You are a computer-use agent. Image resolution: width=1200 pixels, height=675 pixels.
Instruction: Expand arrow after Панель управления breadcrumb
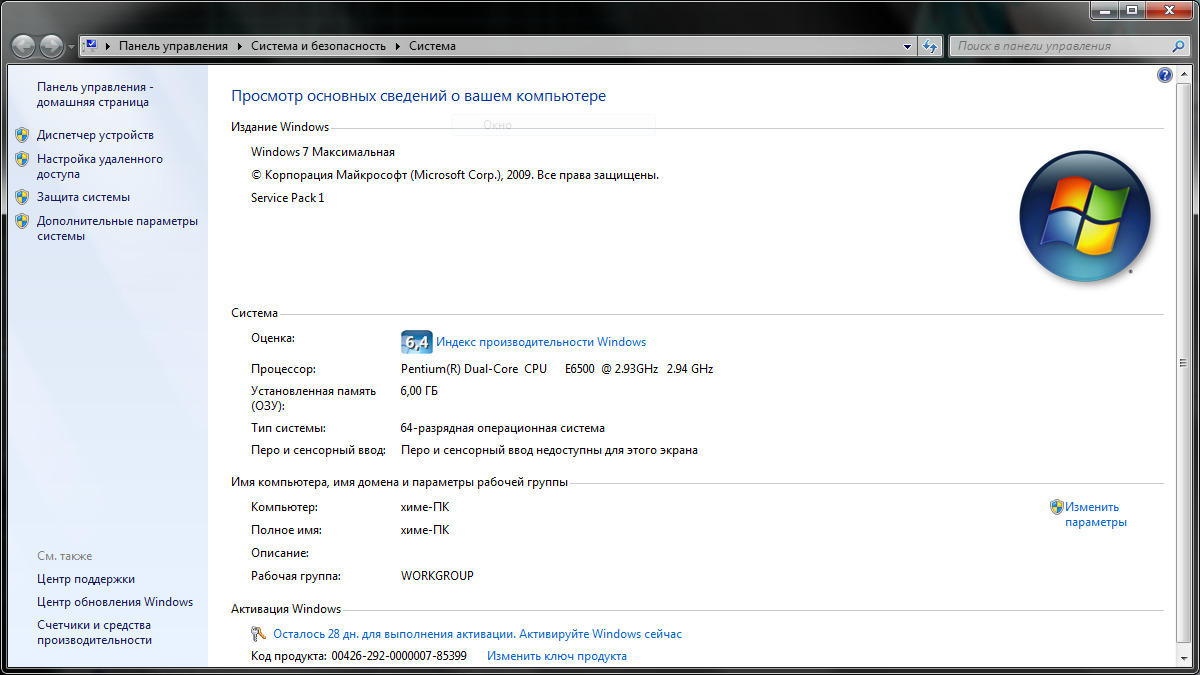(239, 46)
